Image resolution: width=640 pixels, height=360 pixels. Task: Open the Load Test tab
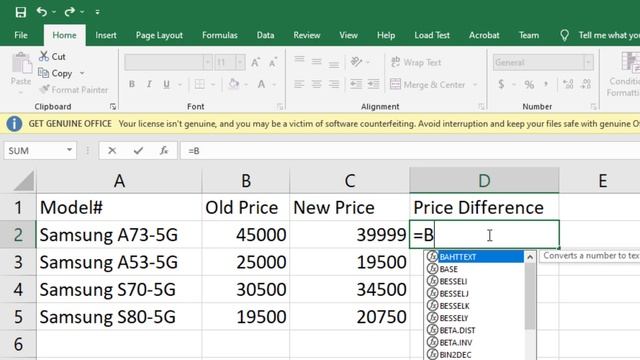pyautogui.click(x=432, y=35)
